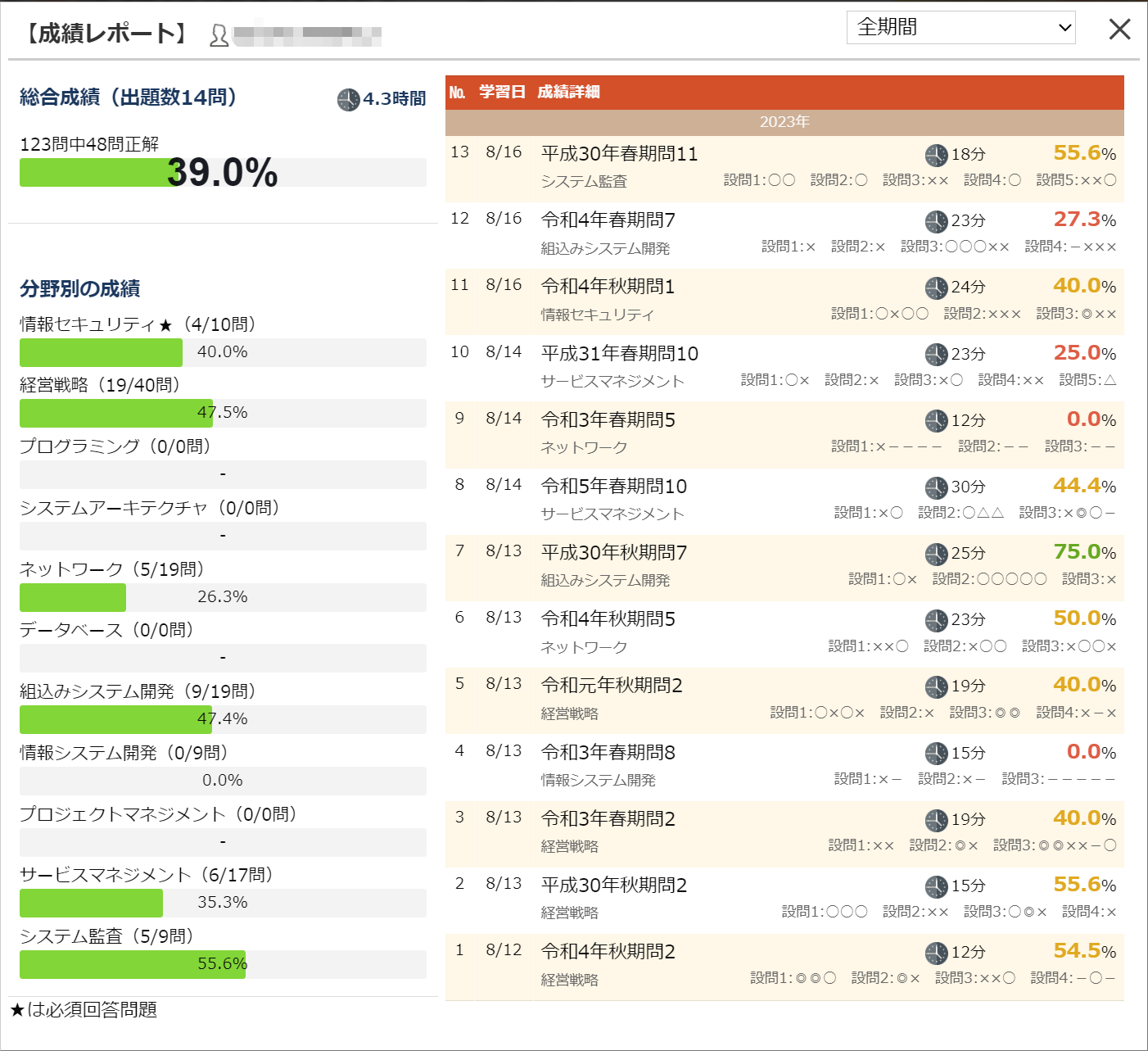Click the 令和元年秋期問2 exam title

(612, 686)
